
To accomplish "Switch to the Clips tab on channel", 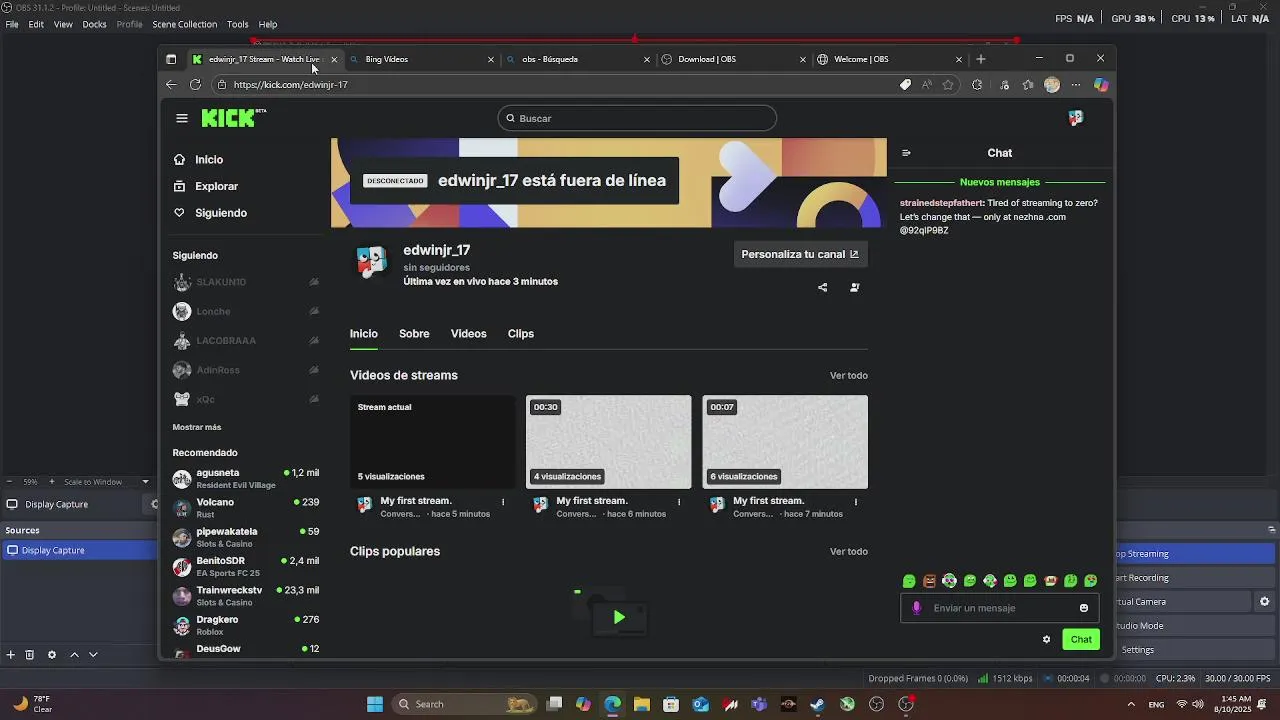I will tap(521, 334).
